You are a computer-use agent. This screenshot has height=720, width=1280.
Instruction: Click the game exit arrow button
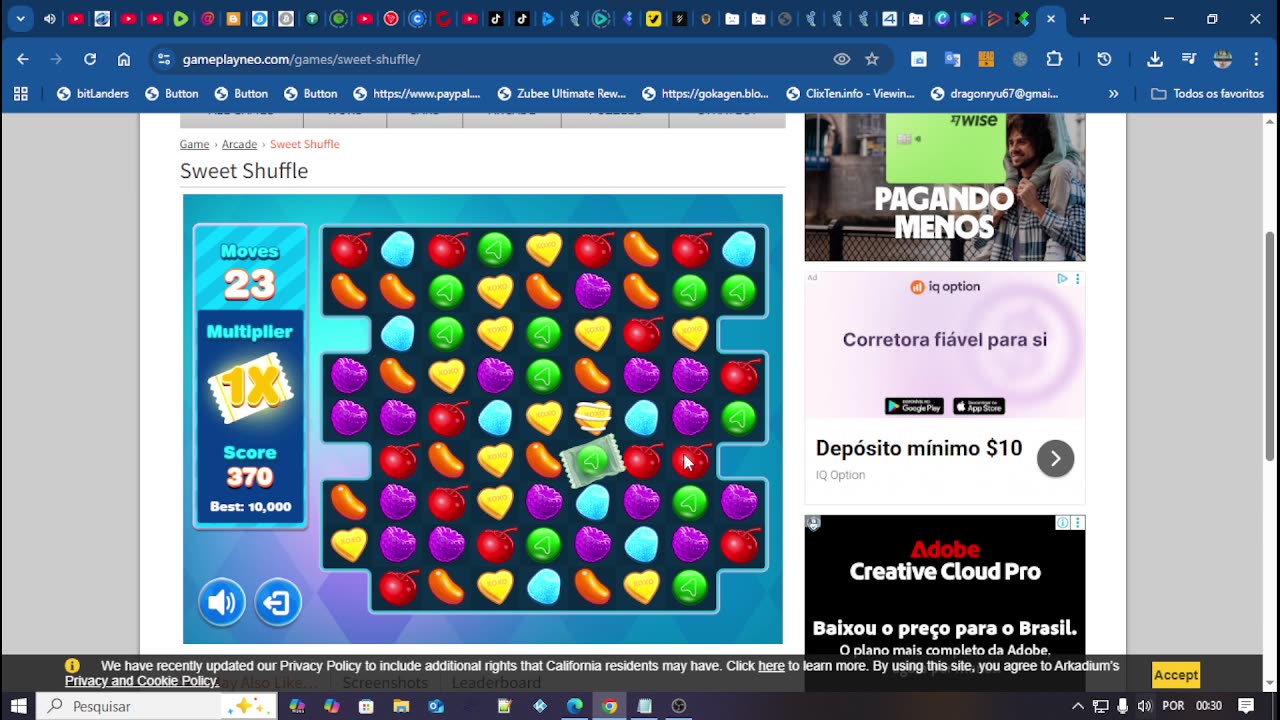(278, 603)
